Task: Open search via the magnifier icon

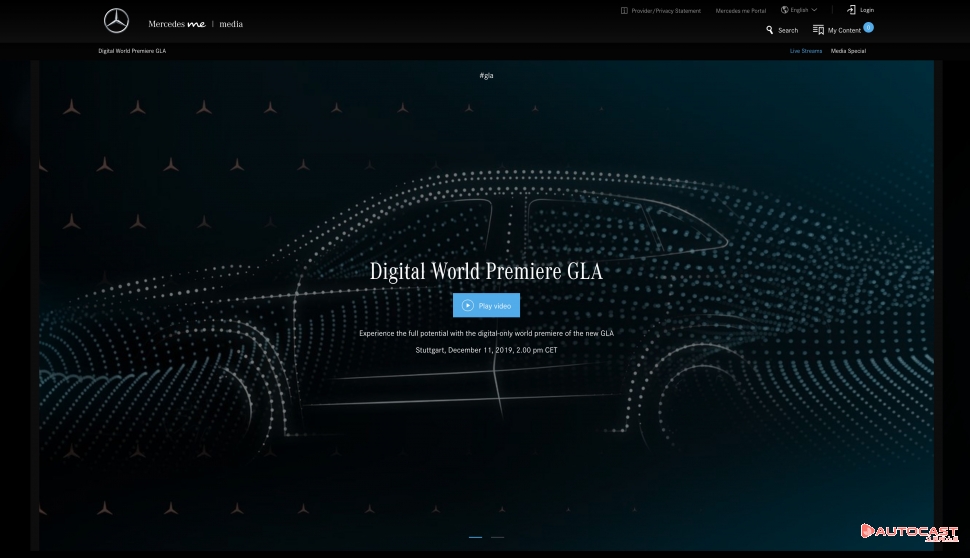Action: 770,30
